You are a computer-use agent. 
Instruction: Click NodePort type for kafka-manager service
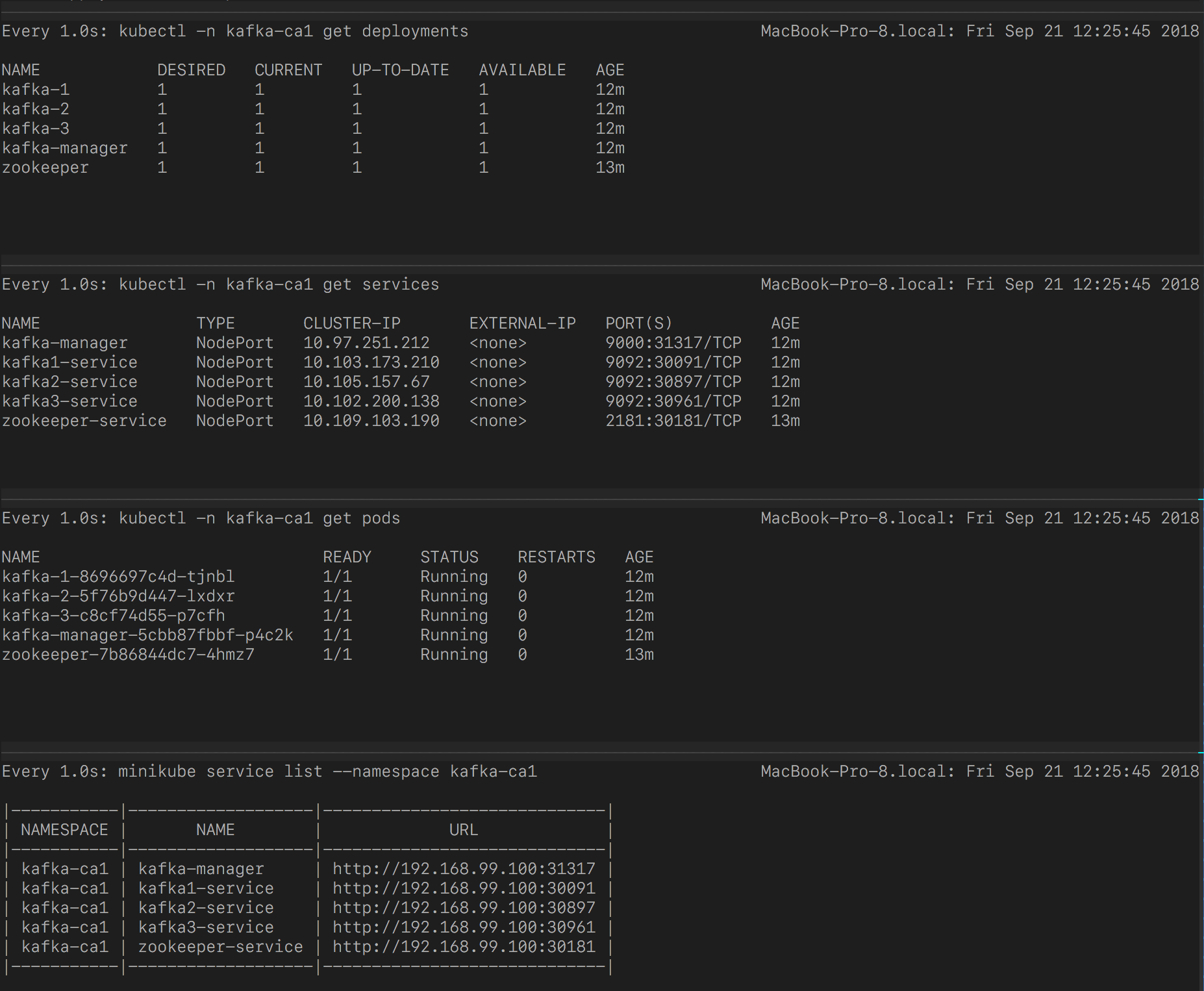coord(235,343)
